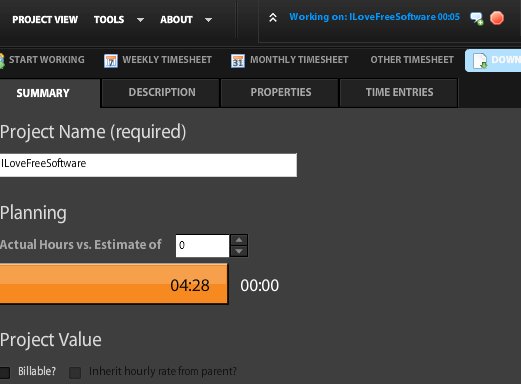
Task: Click Working on ILoveFreeSoftware link
Action: (374, 17)
